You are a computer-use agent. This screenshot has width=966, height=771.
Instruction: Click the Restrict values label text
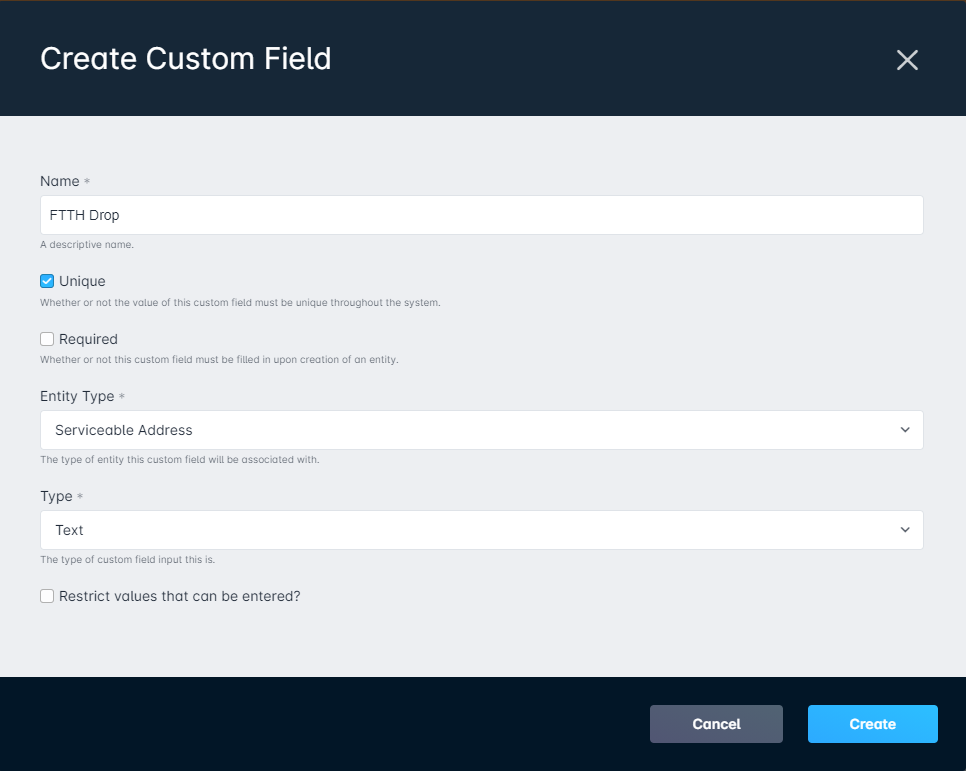tap(180, 596)
